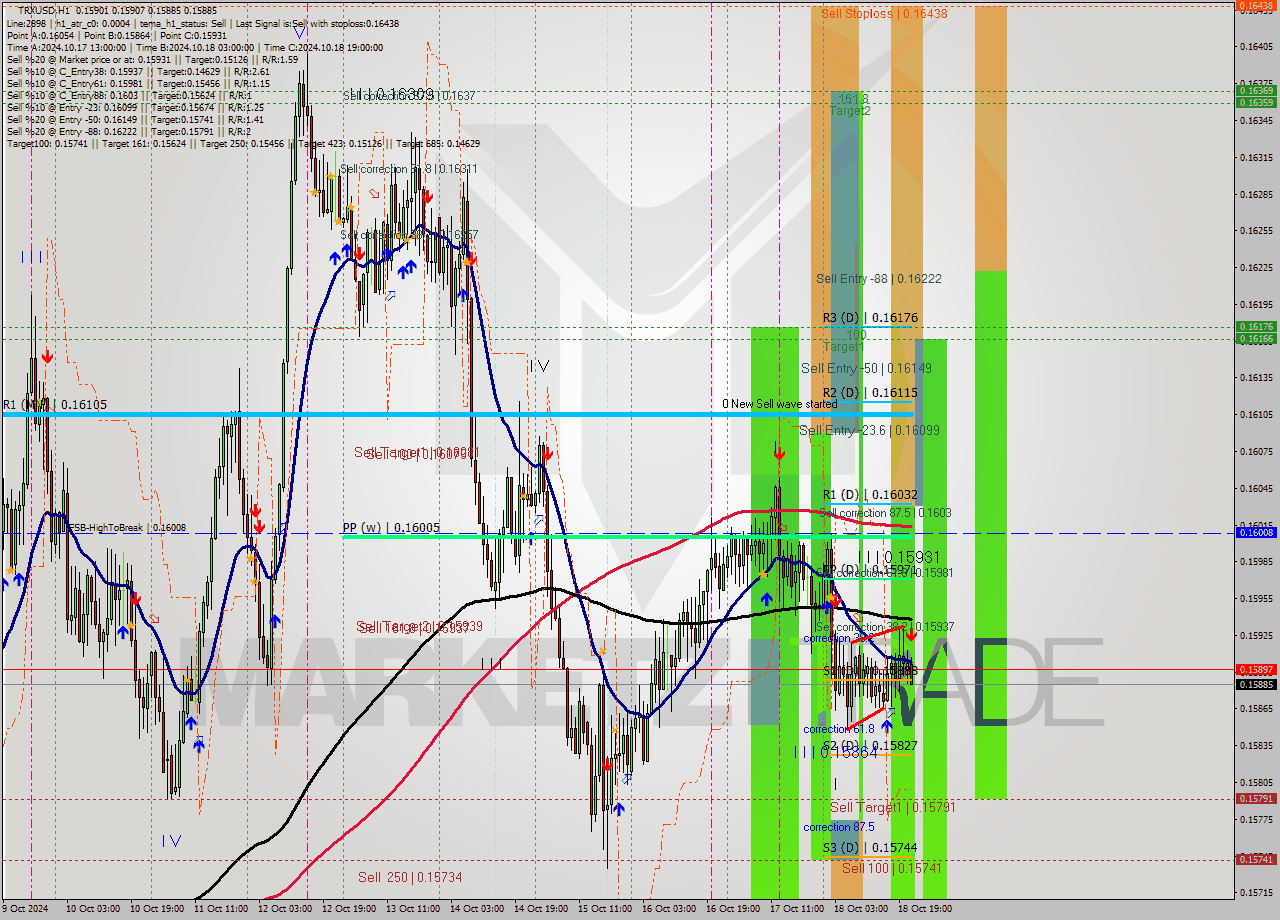Click the 'R1 (D) | 0.16032' pivot label
The width and height of the screenshot is (1280, 920).
click(870, 495)
